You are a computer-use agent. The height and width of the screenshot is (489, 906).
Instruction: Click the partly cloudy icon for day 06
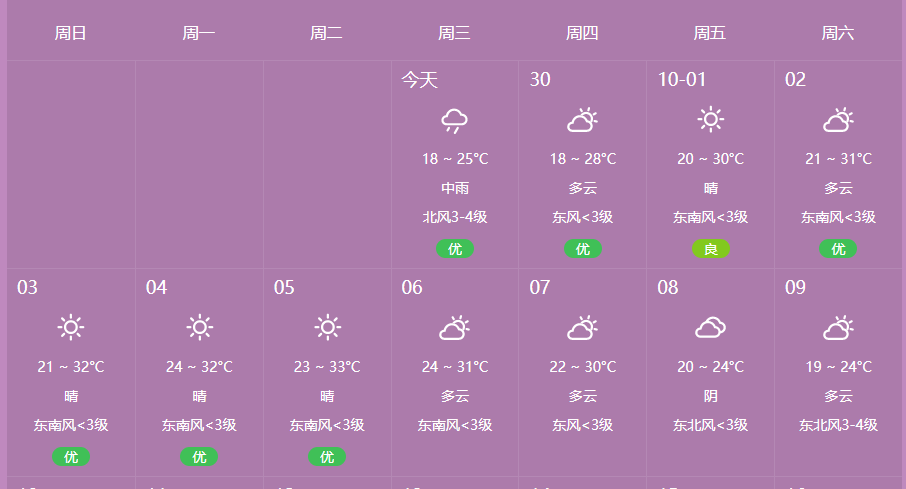pos(455,328)
